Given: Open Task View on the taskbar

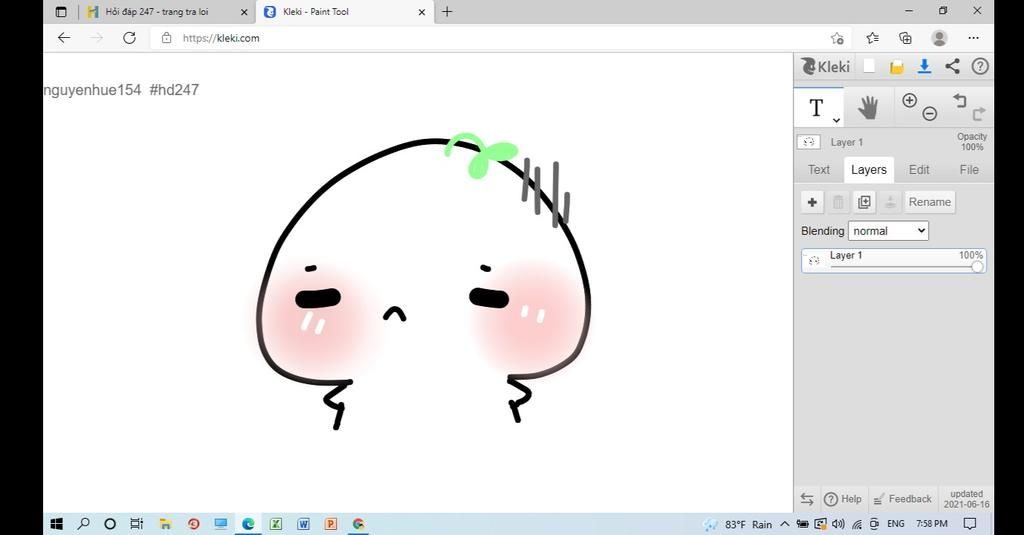Looking at the screenshot, I should pos(136,524).
